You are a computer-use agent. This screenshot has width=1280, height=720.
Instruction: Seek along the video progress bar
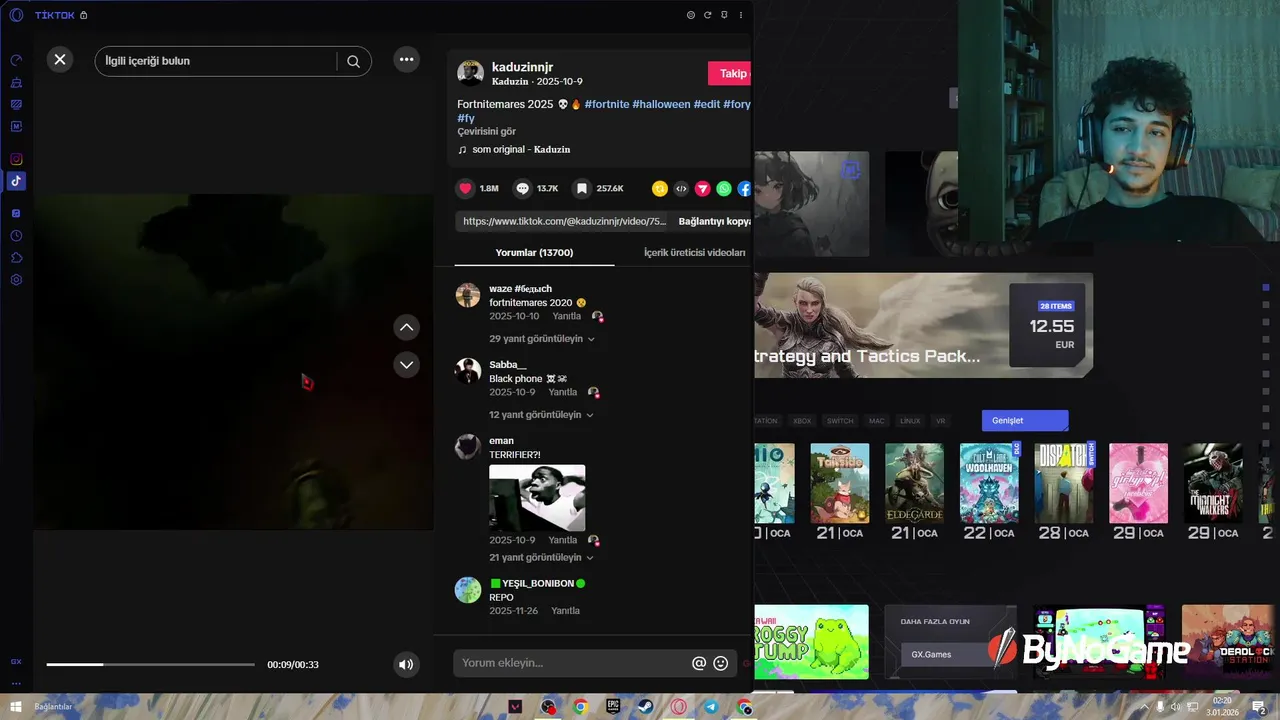tap(151, 664)
